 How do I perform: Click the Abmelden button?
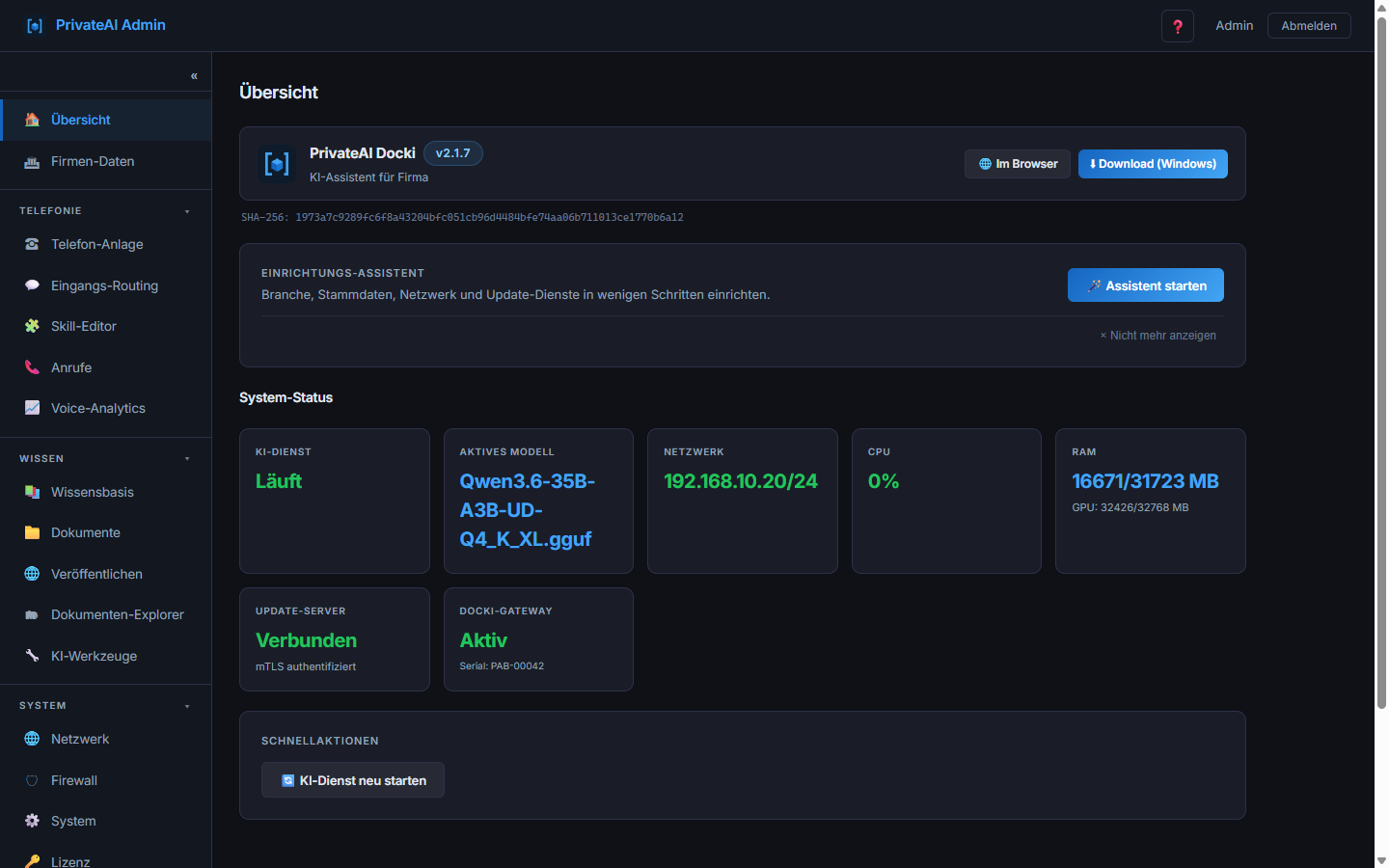1309,26
